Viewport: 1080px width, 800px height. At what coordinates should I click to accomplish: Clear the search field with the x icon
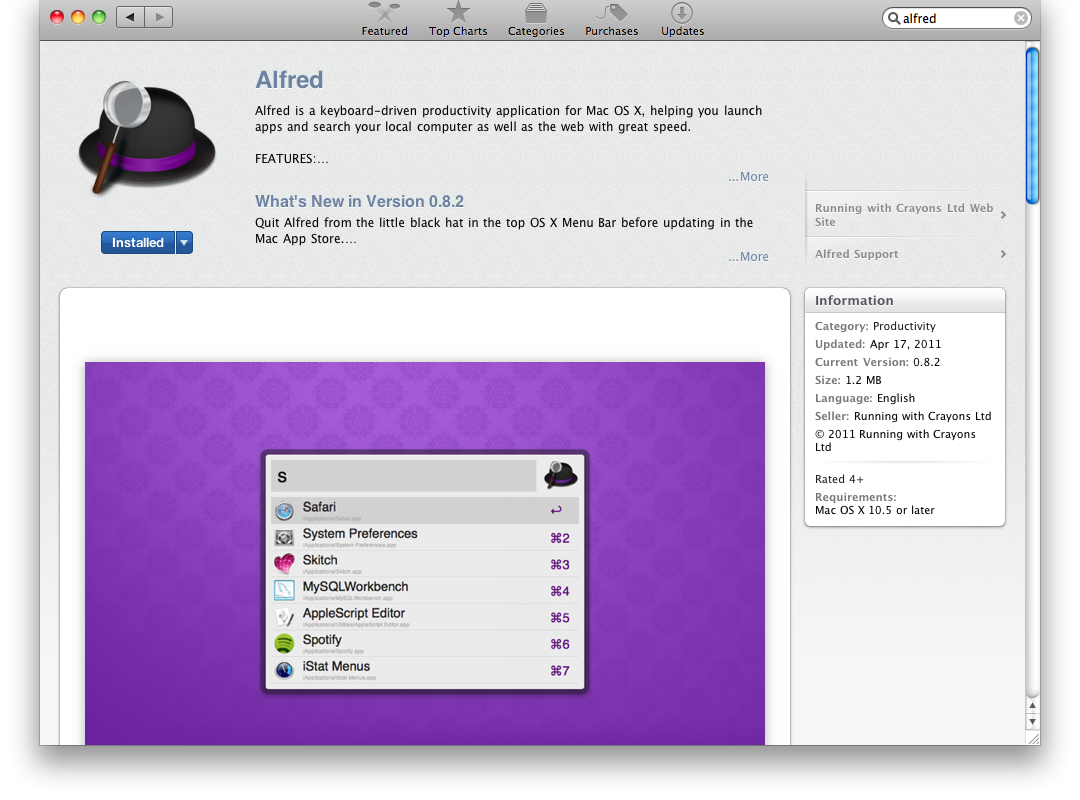click(1020, 18)
